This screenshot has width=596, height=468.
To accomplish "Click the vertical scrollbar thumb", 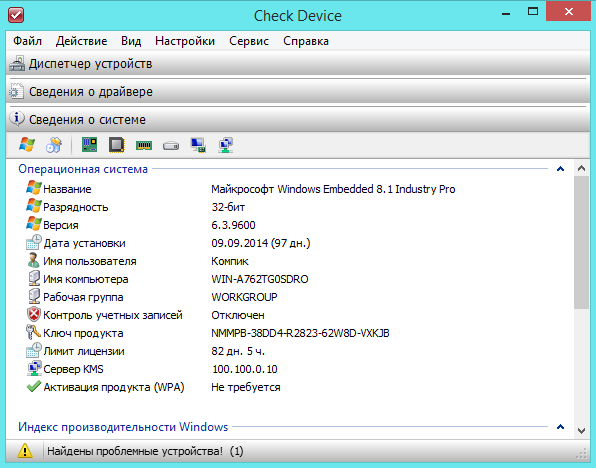I will (x=581, y=242).
